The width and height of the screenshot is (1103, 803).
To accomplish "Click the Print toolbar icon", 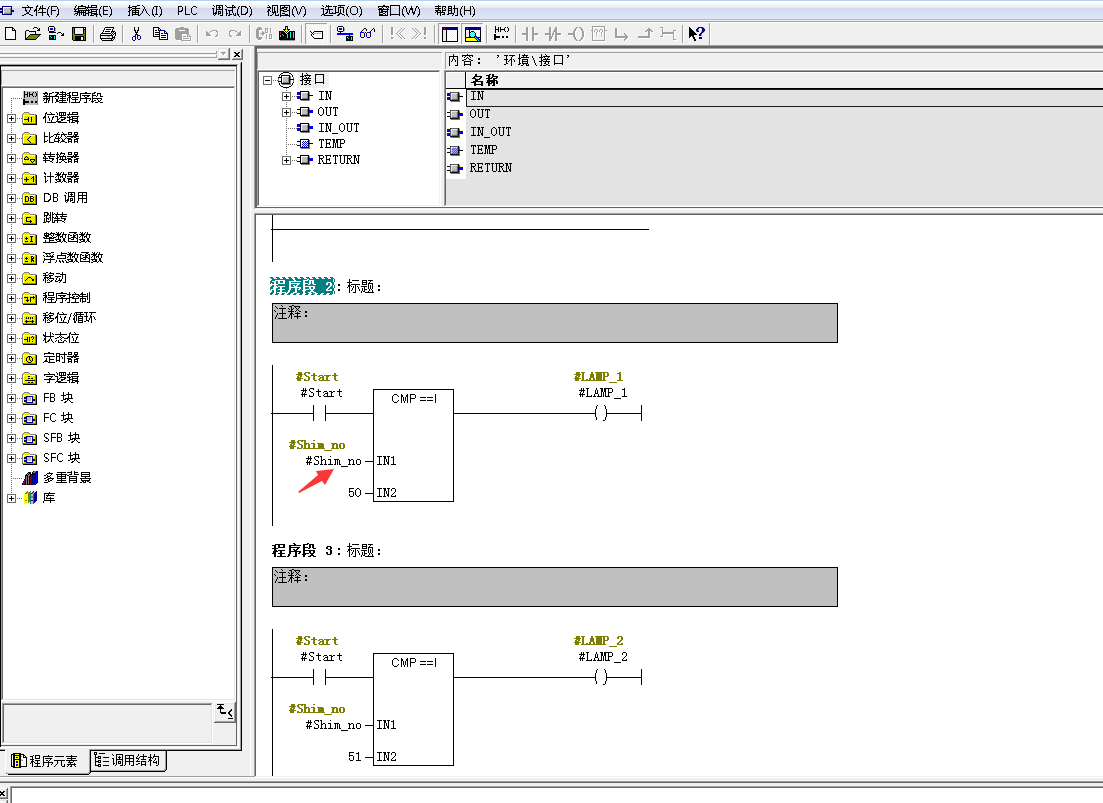I will [108, 34].
